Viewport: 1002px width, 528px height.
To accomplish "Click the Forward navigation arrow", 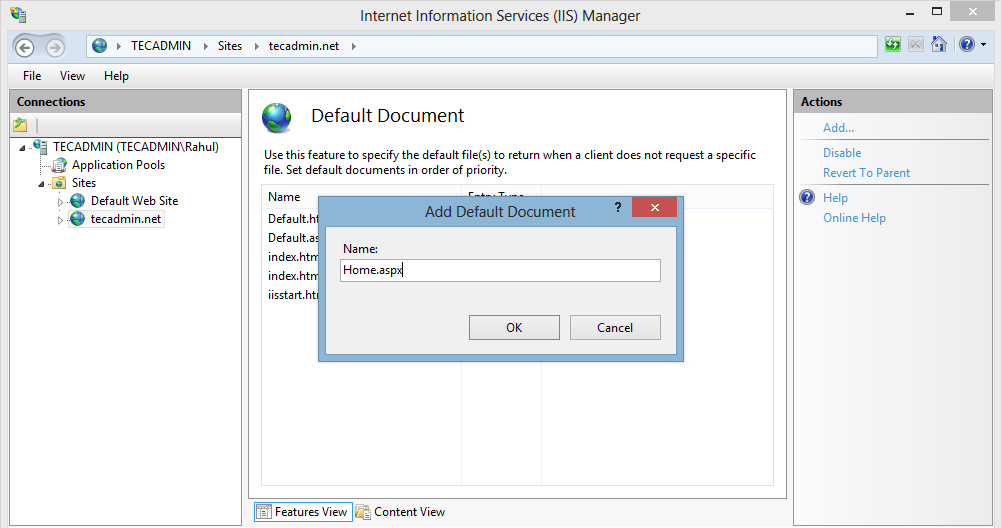I will click(56, 47).
